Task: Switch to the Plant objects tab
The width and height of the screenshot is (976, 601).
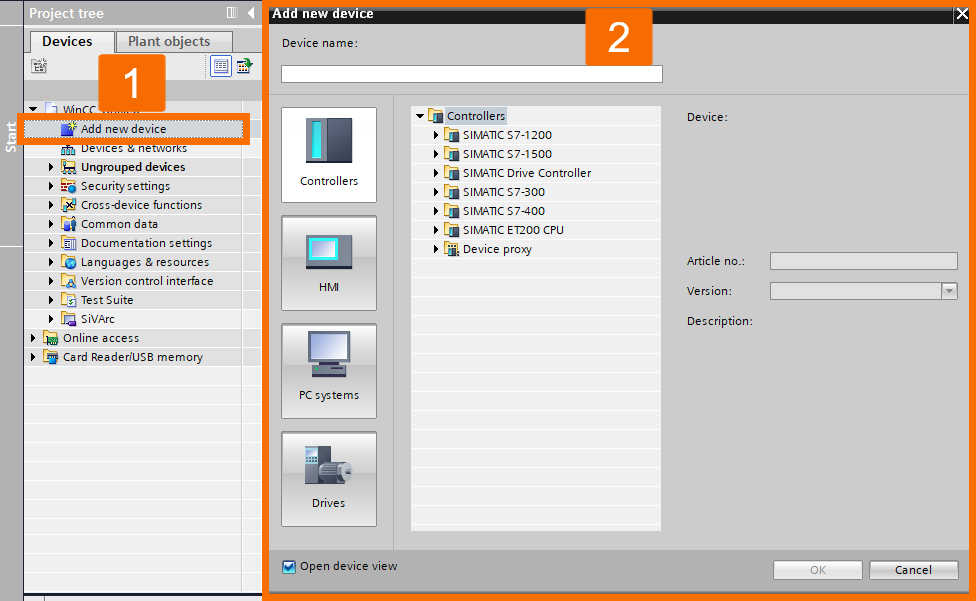Action: click(174, 42)
